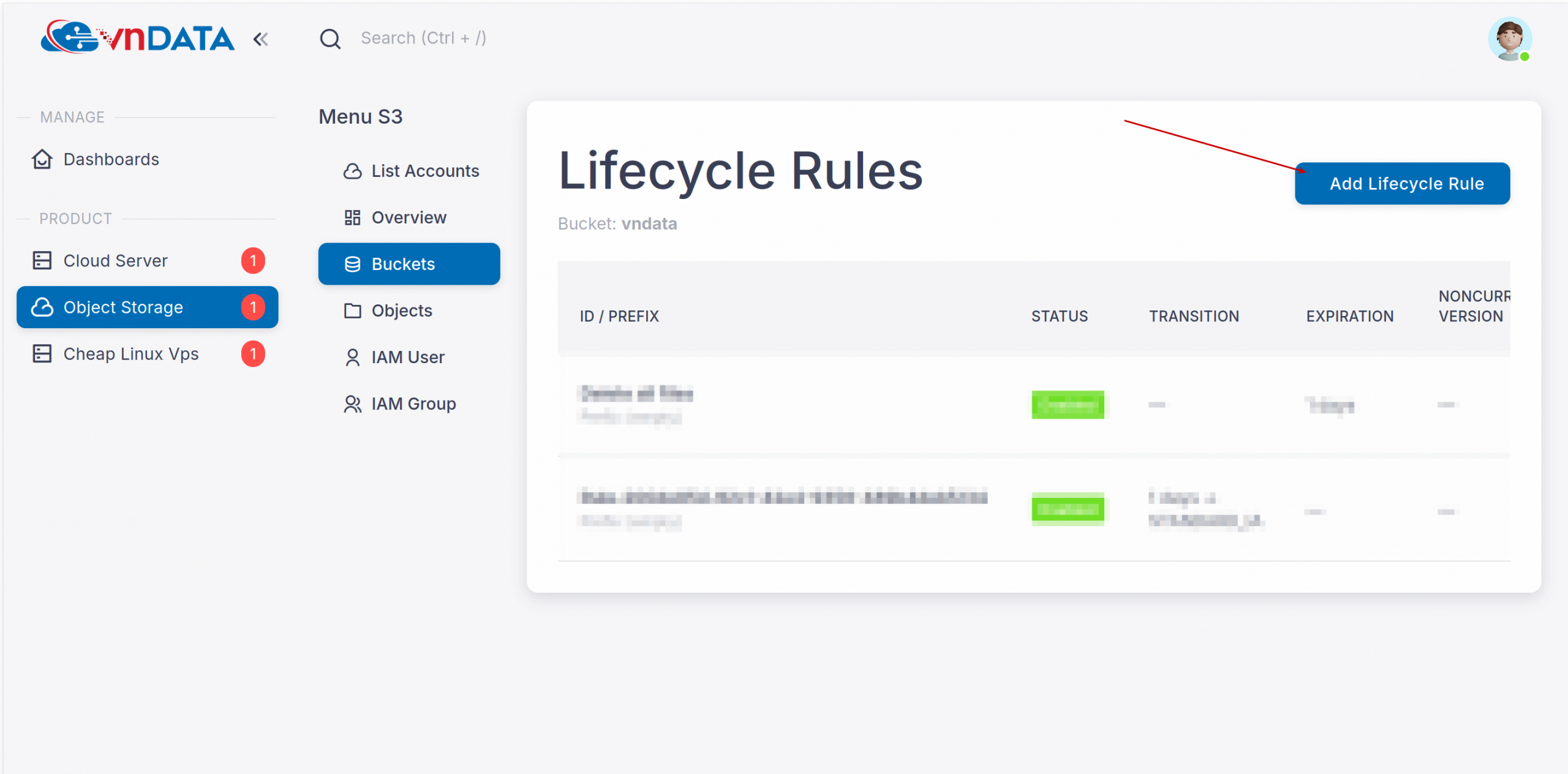The height and width of the screenshot is (774, 1568).
Task: Click the IAM Group people icon
Action: (352, 404)
